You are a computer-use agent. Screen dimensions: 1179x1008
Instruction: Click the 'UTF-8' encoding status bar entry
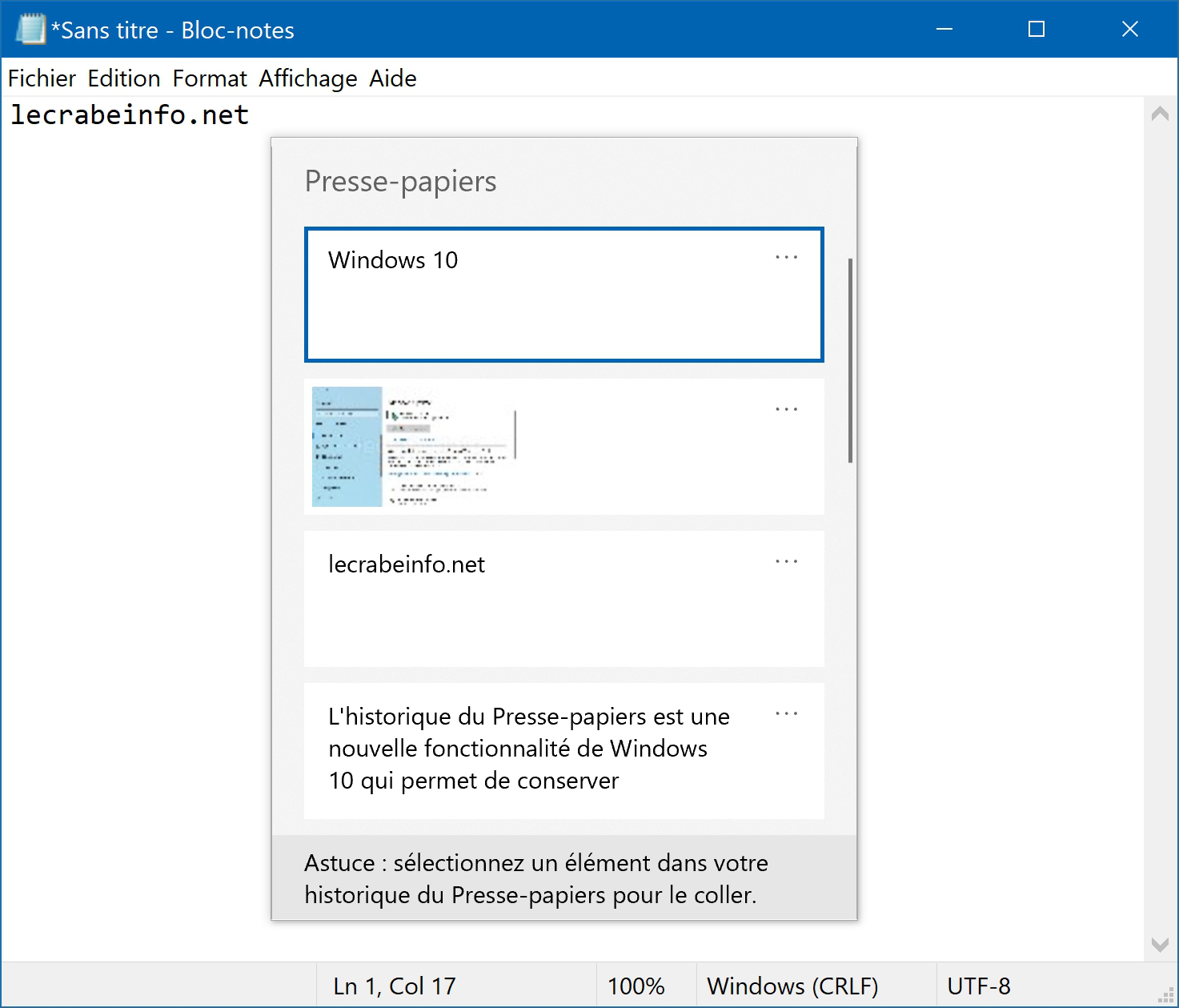click(979, 986)
